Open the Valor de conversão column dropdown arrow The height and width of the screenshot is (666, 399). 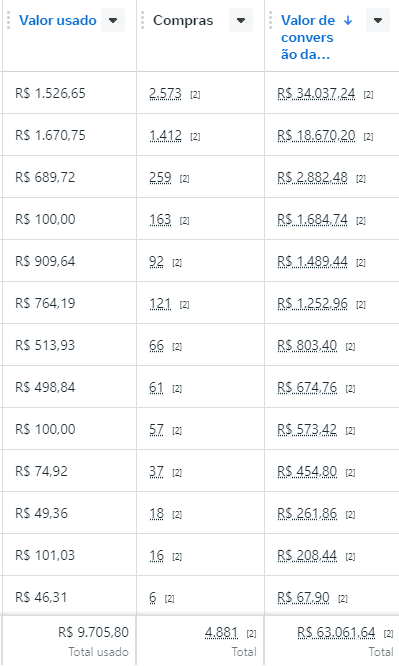pyautogui.click(x=378, y=20)
